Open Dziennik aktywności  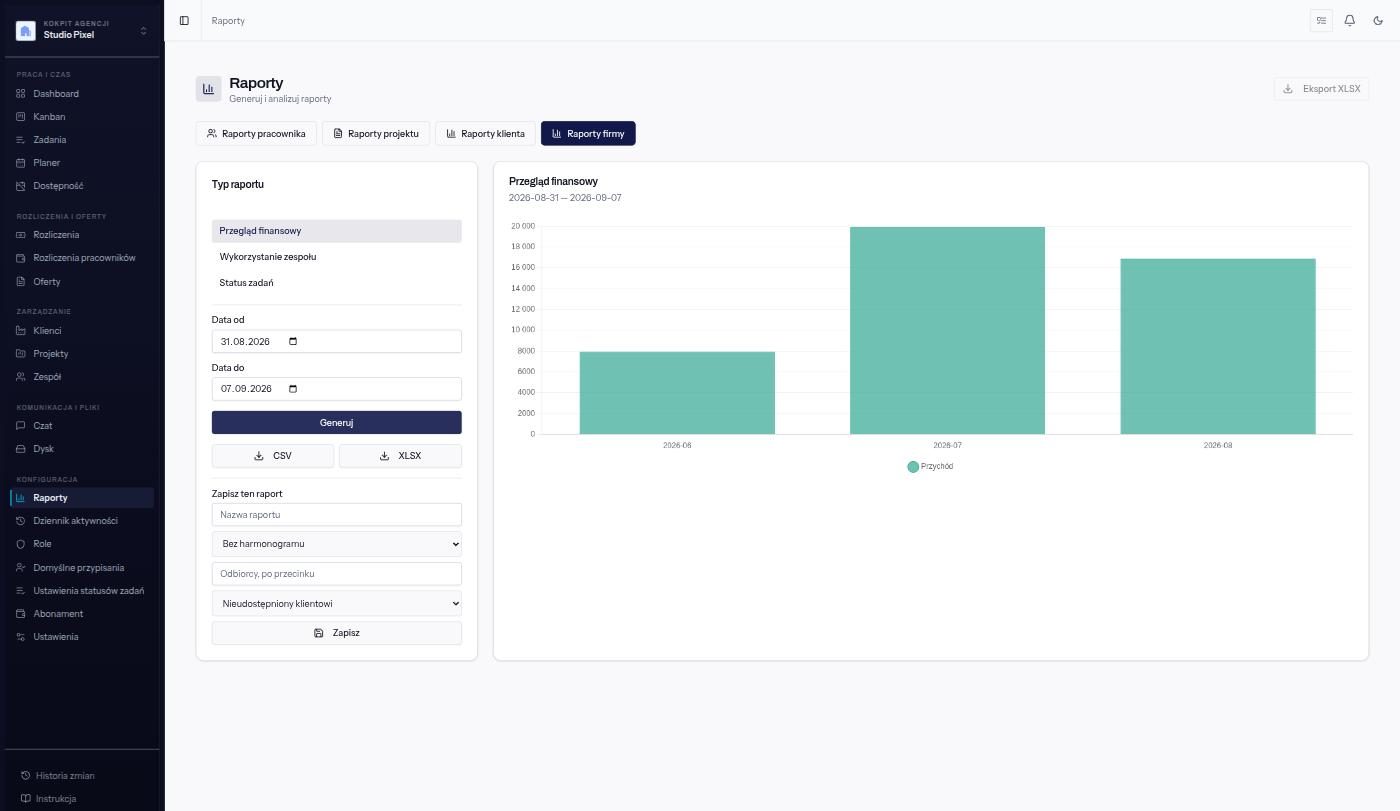pyautogui.click(x=82, y=521)
